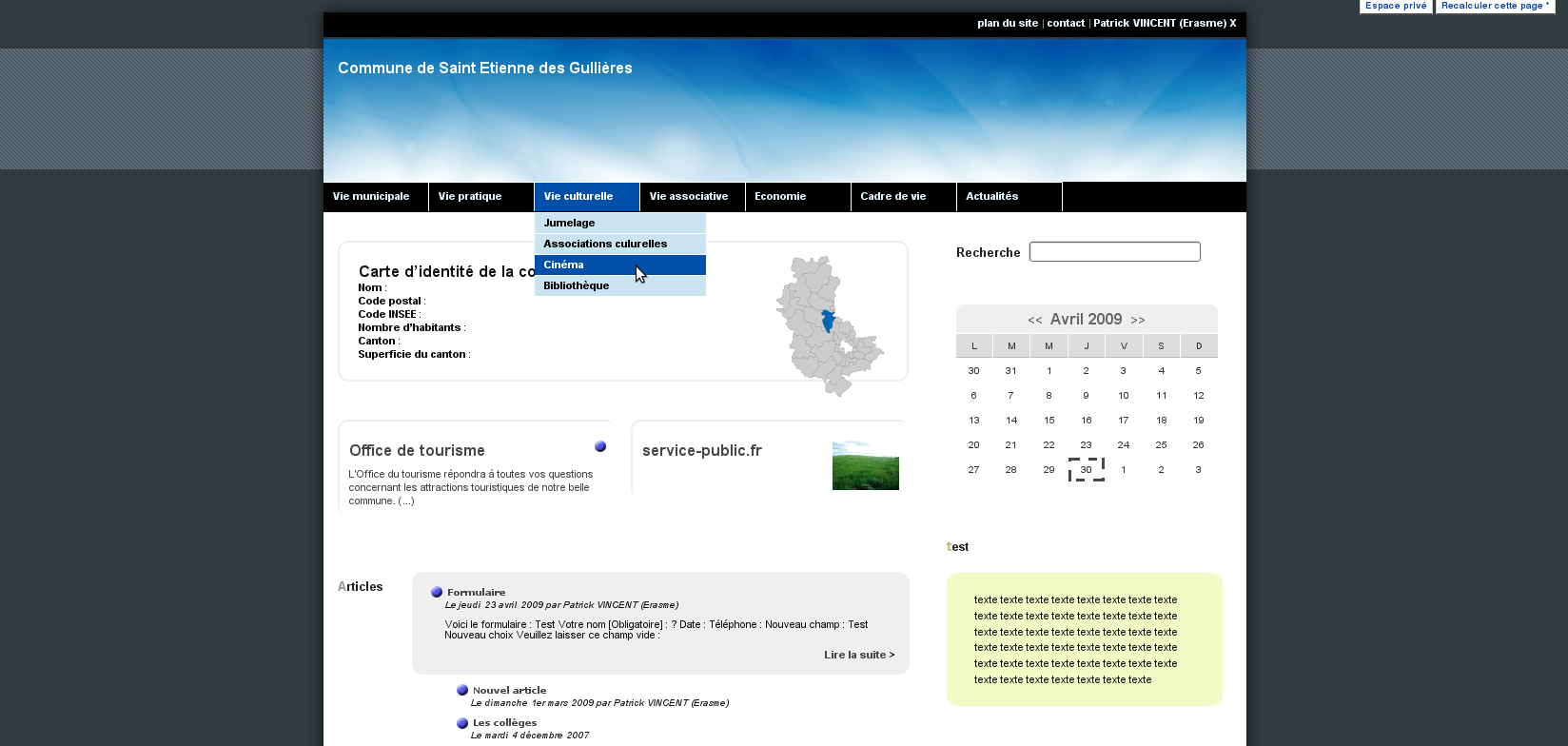Viewport: 1568px width, 746px height.
Task: Click the blue bullet icon beside Formulaire
Action: [437, 592]
